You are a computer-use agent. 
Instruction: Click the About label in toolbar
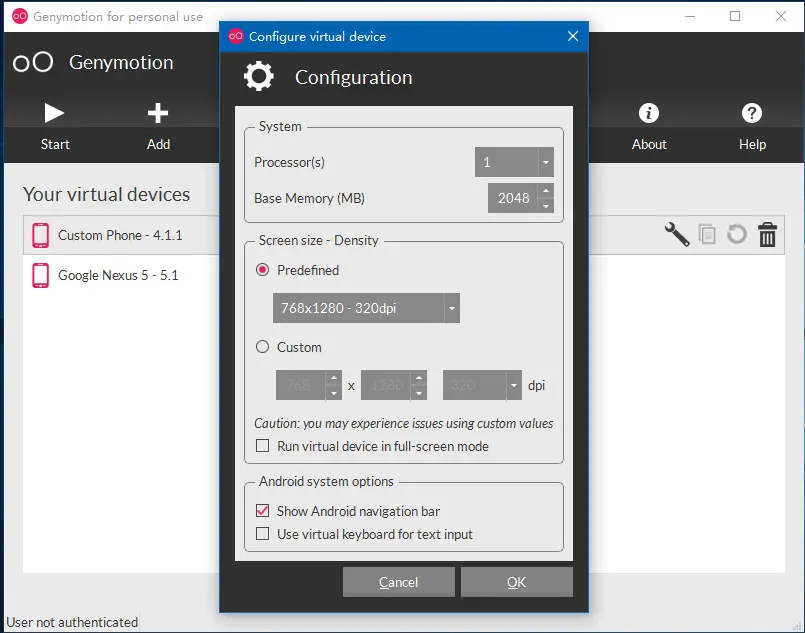tap(649, 144)
